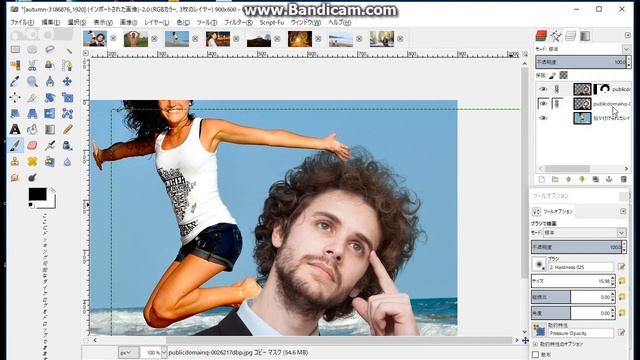The width and height of the screenshot is (640, 360).
Task: Enable the scatter checkbox under dynamics options
Action: (x=536, y=355)
